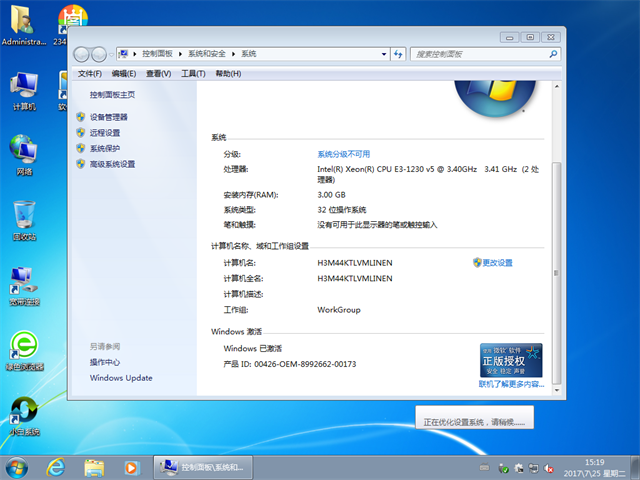
Task: Click the search magnifier icon
Action: point(553,54)
